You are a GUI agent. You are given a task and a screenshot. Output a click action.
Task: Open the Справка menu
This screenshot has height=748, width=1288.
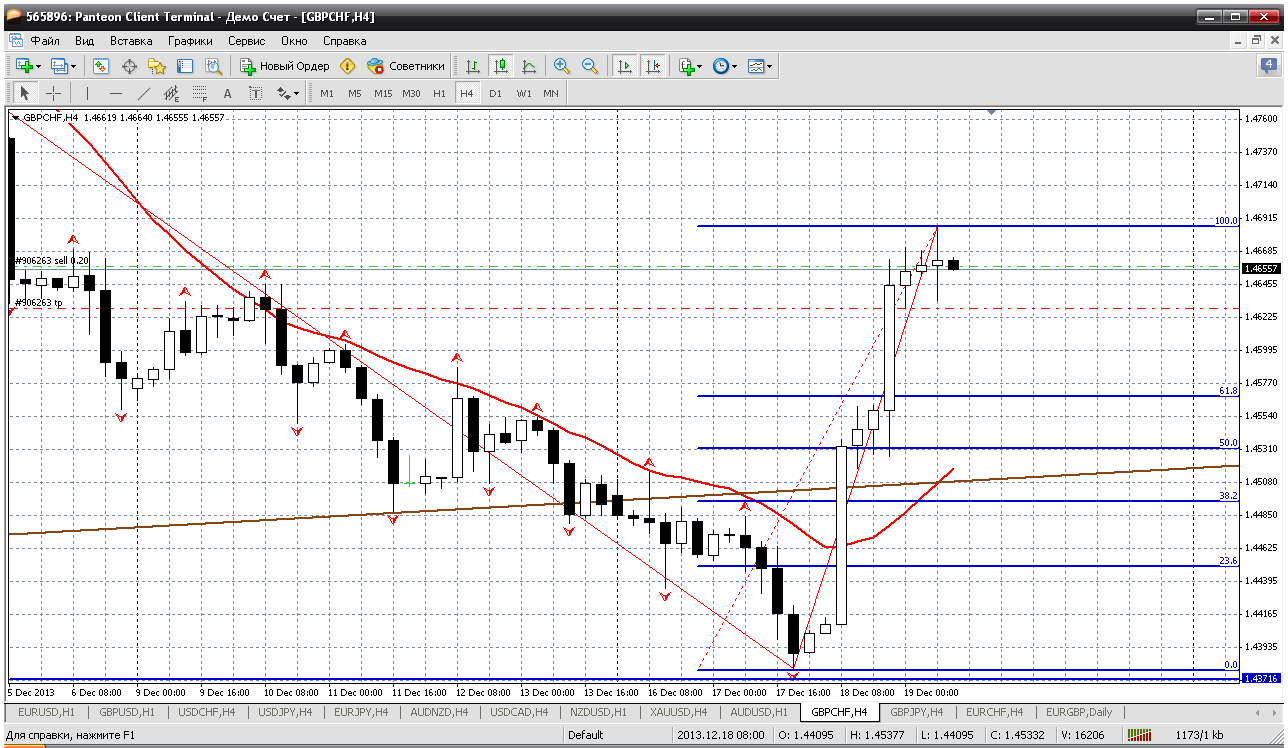coord(345,41)
